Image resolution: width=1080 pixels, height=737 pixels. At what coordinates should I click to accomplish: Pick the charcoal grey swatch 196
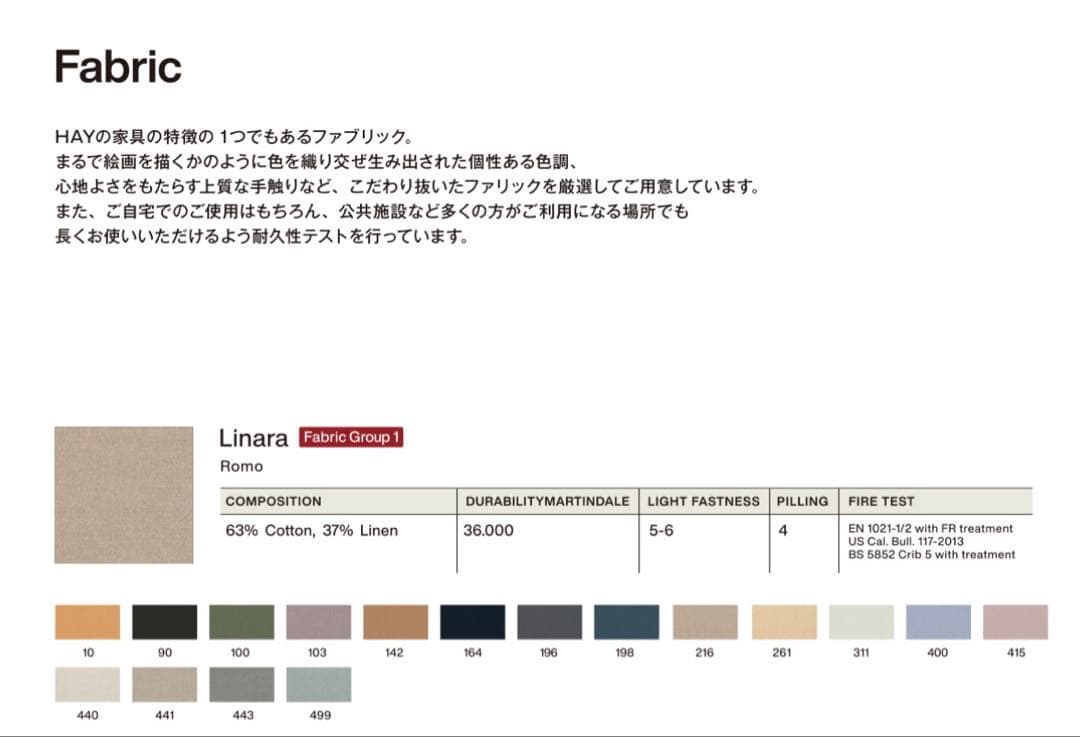click(549, 622)
